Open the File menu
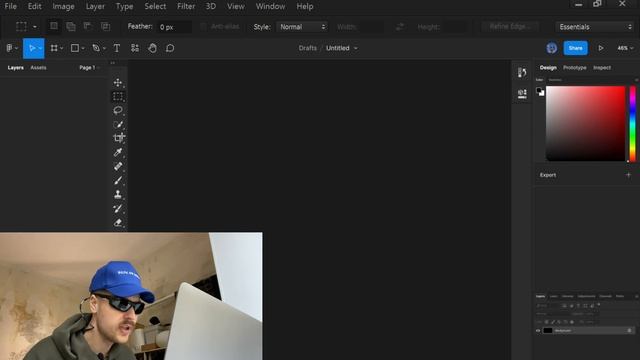 coord(11,7)
